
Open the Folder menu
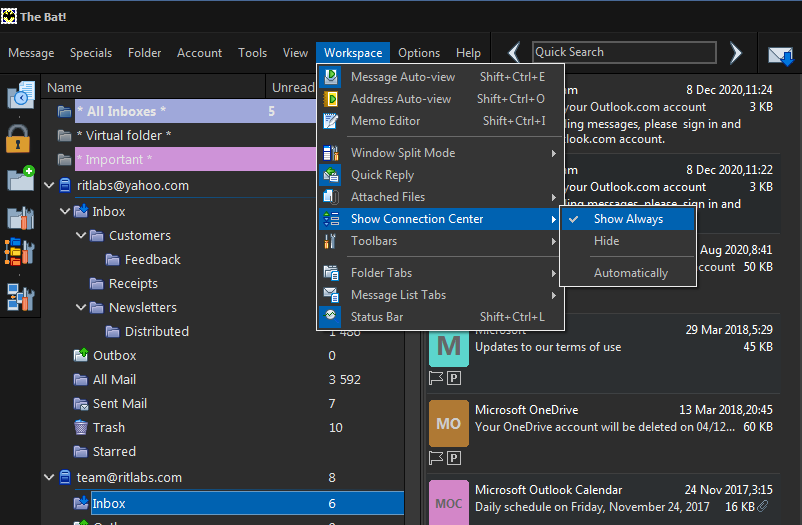click(x=144, y=53)
